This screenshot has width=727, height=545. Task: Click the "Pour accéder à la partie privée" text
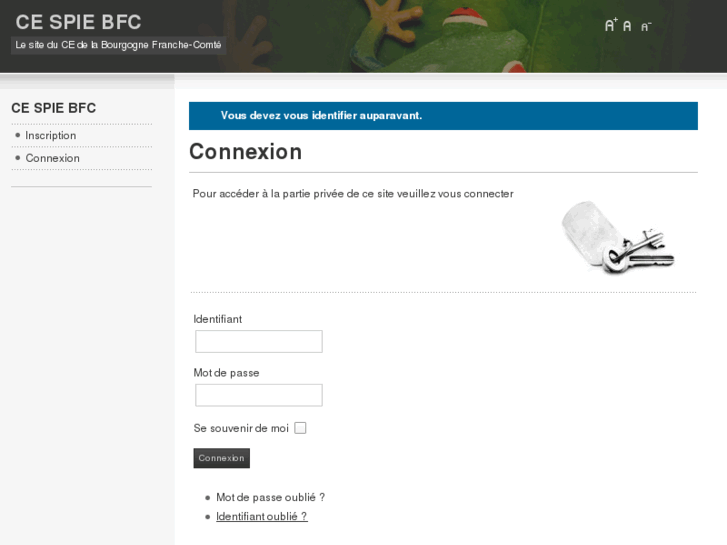353,193
